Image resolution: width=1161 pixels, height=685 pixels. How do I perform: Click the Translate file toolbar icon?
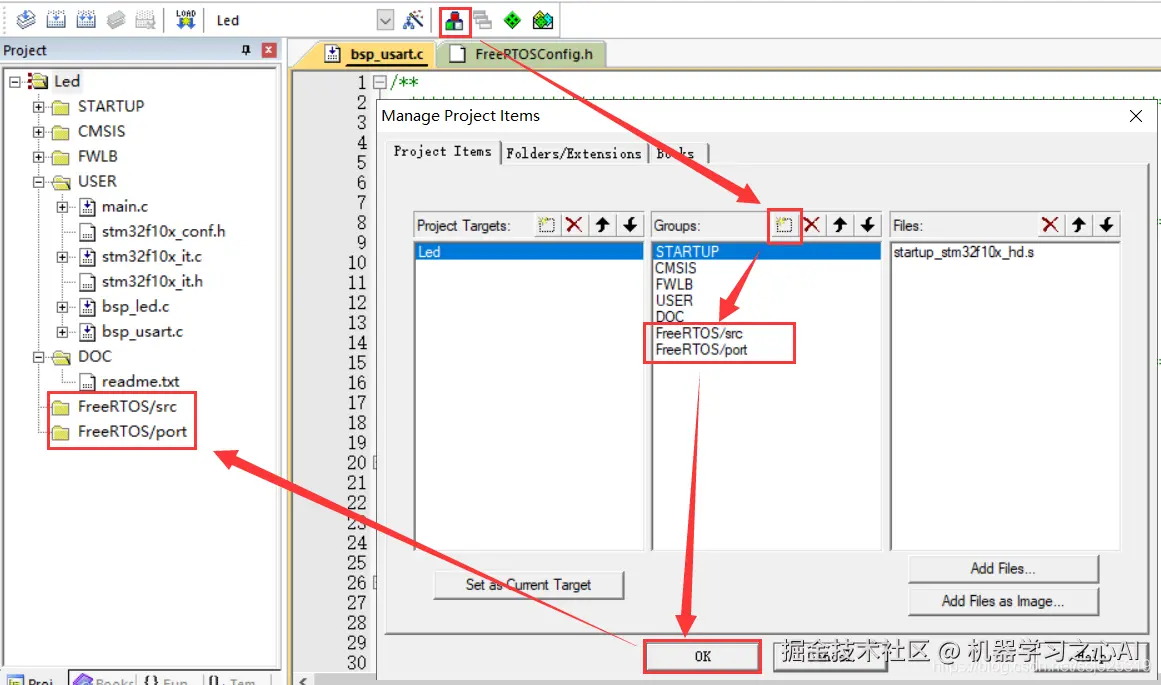(26, 20)
